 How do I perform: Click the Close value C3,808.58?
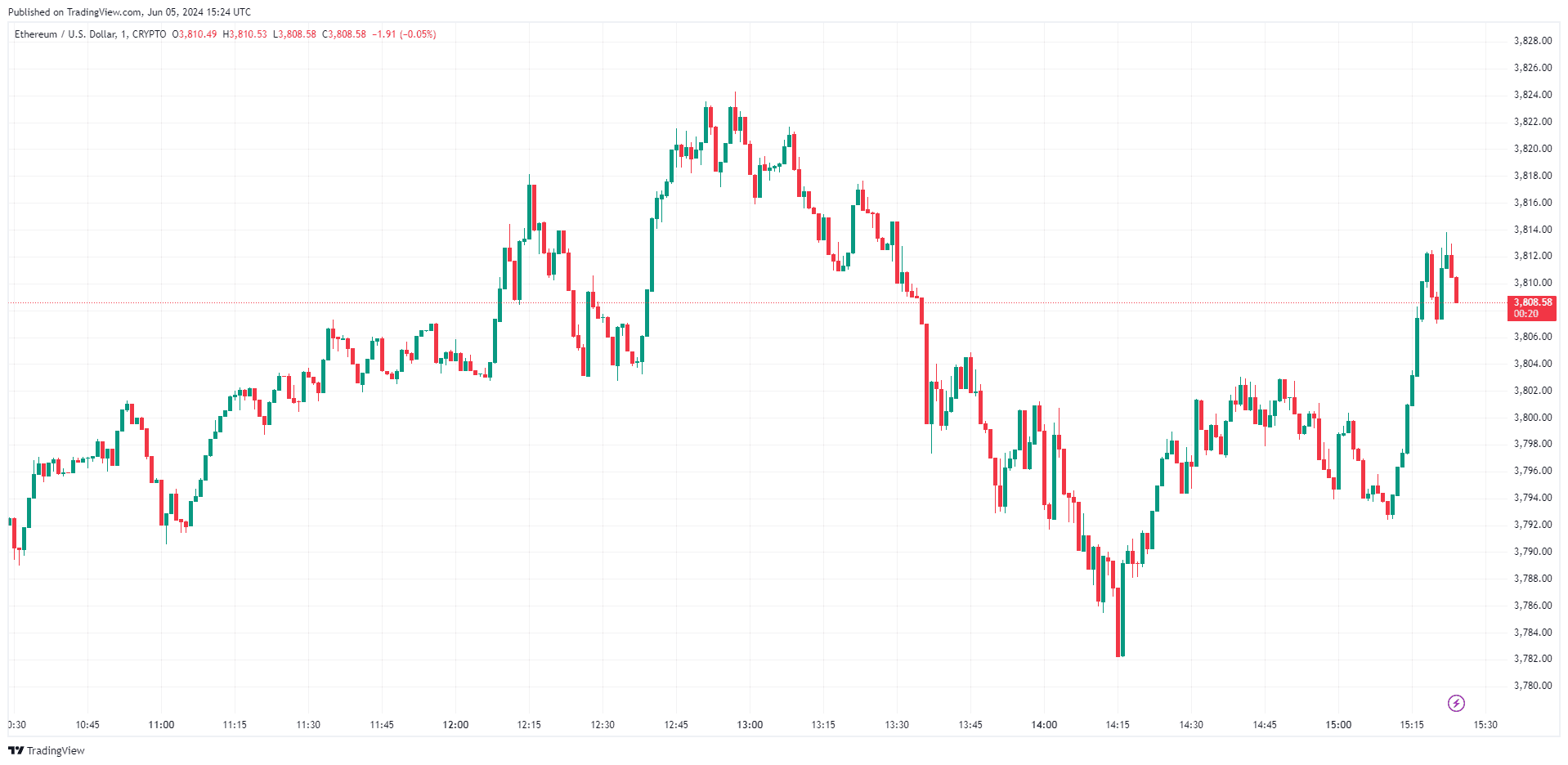[x=344, y=34]
